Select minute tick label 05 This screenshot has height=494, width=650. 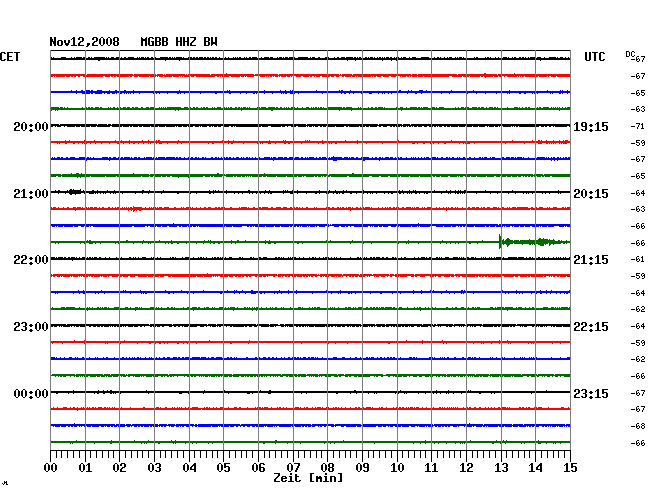[223, 468]
